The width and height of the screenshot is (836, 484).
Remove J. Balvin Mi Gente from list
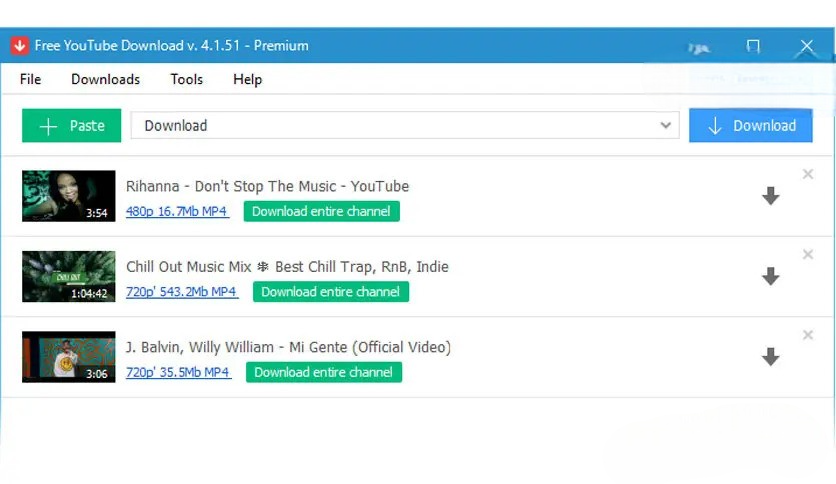(808, 335)
